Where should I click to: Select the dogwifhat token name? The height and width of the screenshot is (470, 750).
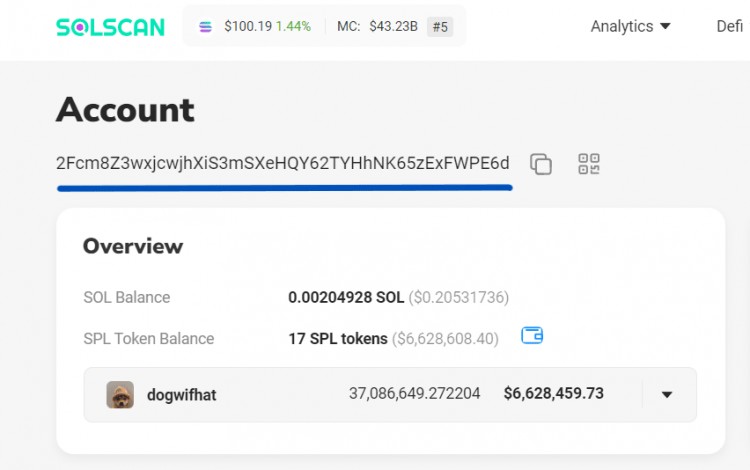coord(181,395)
